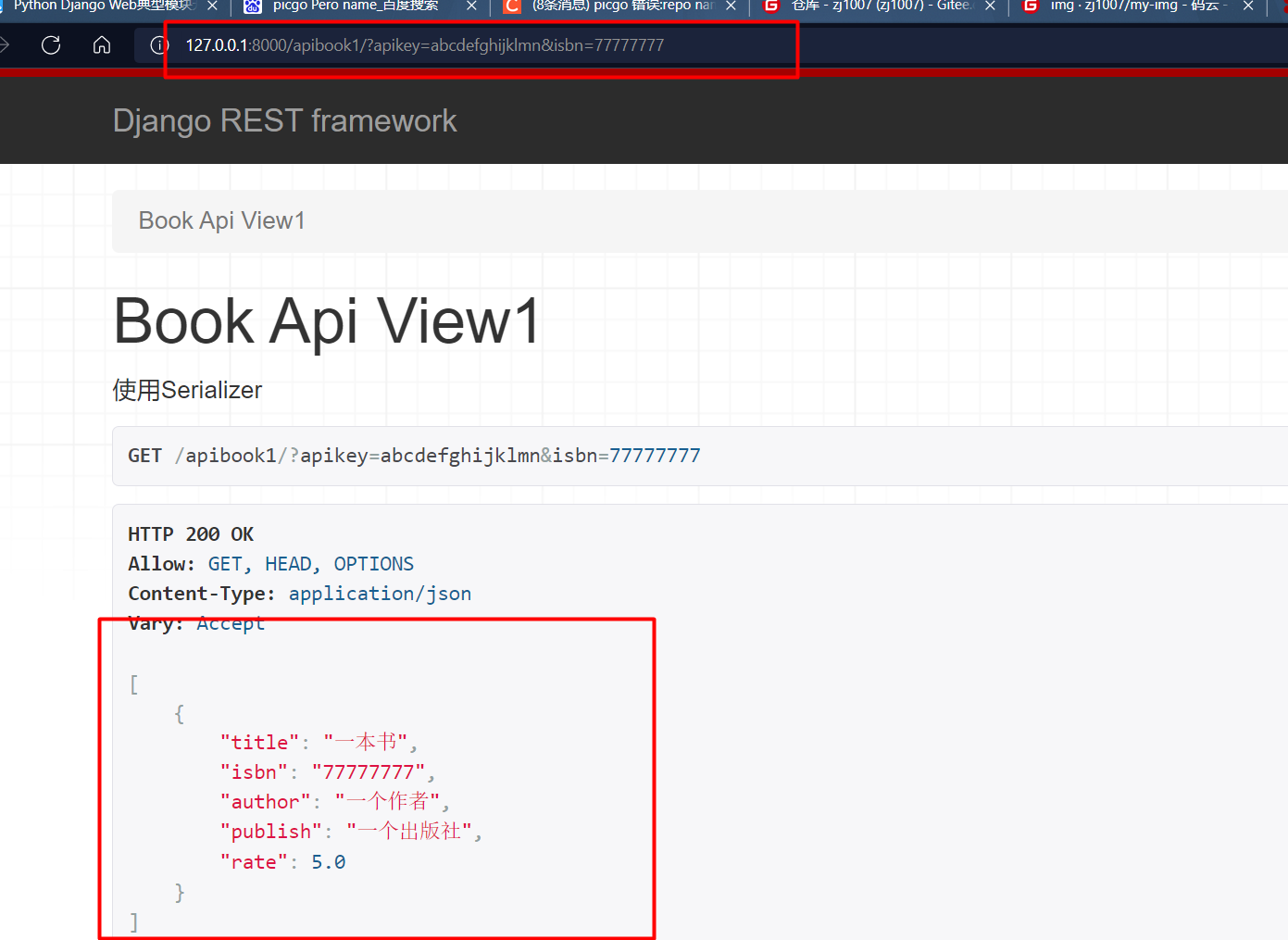This screenshot has width=1288, height=940.
Task: Click the orange CSDN favicon on picgo tab
Action: coord(512,6)
